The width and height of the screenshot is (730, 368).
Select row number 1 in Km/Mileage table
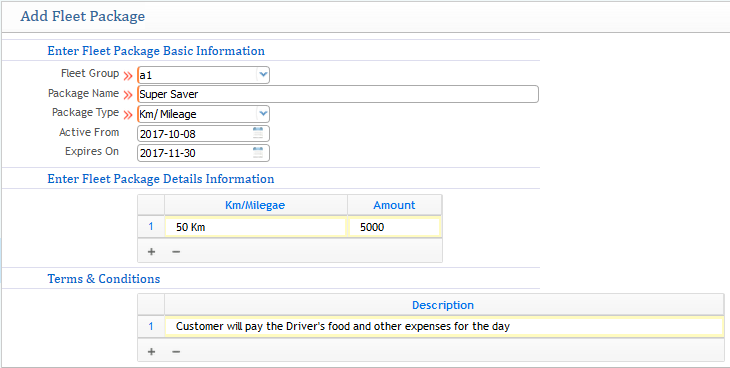(151, 227)
